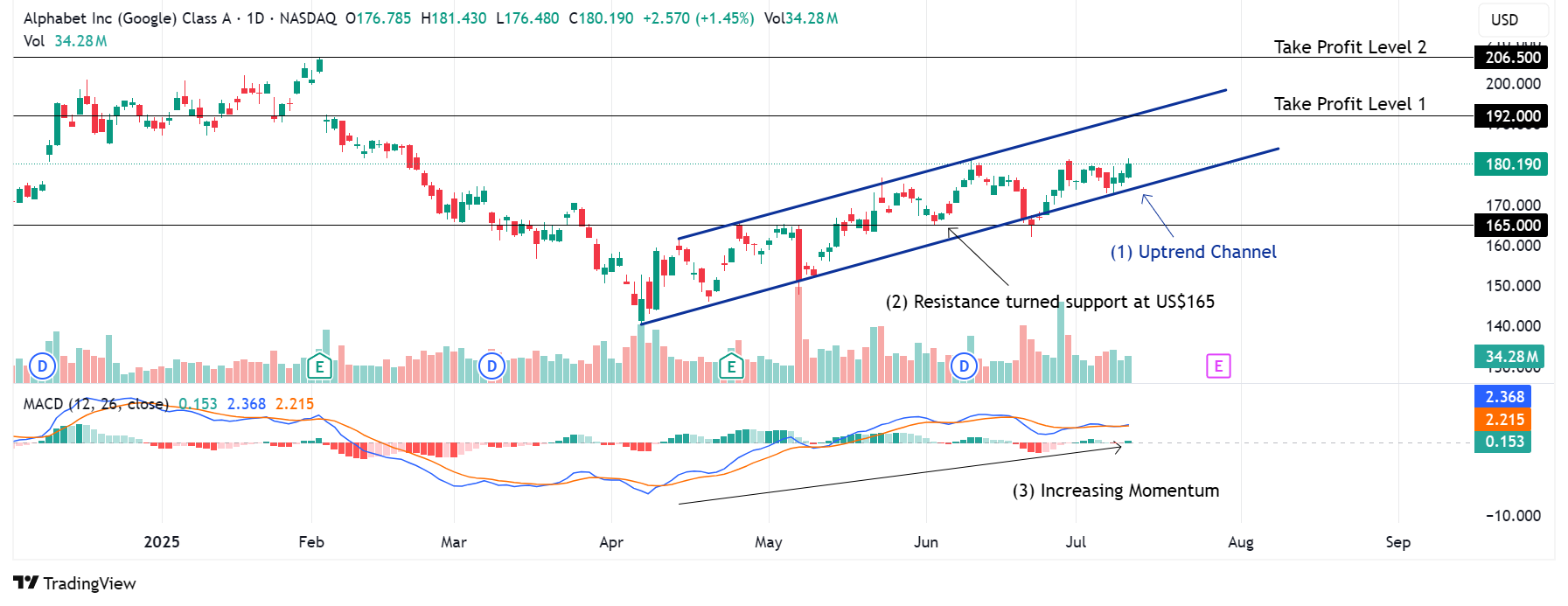
Task: Click the Alphabet Inc (Google) Class A symbol title
Action: (127, 18)
